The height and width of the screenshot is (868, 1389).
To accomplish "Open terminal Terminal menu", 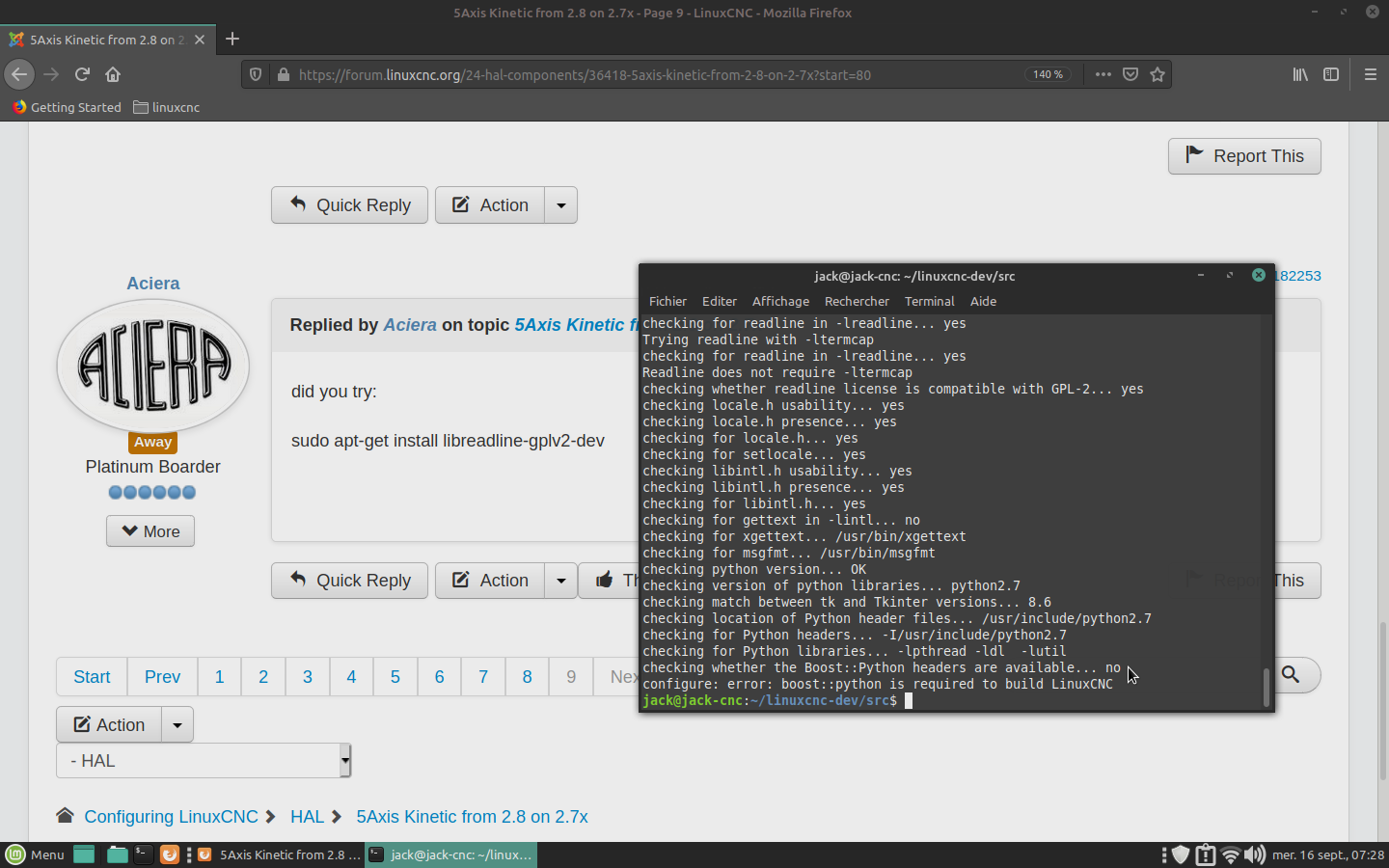I will pos(929,302).
